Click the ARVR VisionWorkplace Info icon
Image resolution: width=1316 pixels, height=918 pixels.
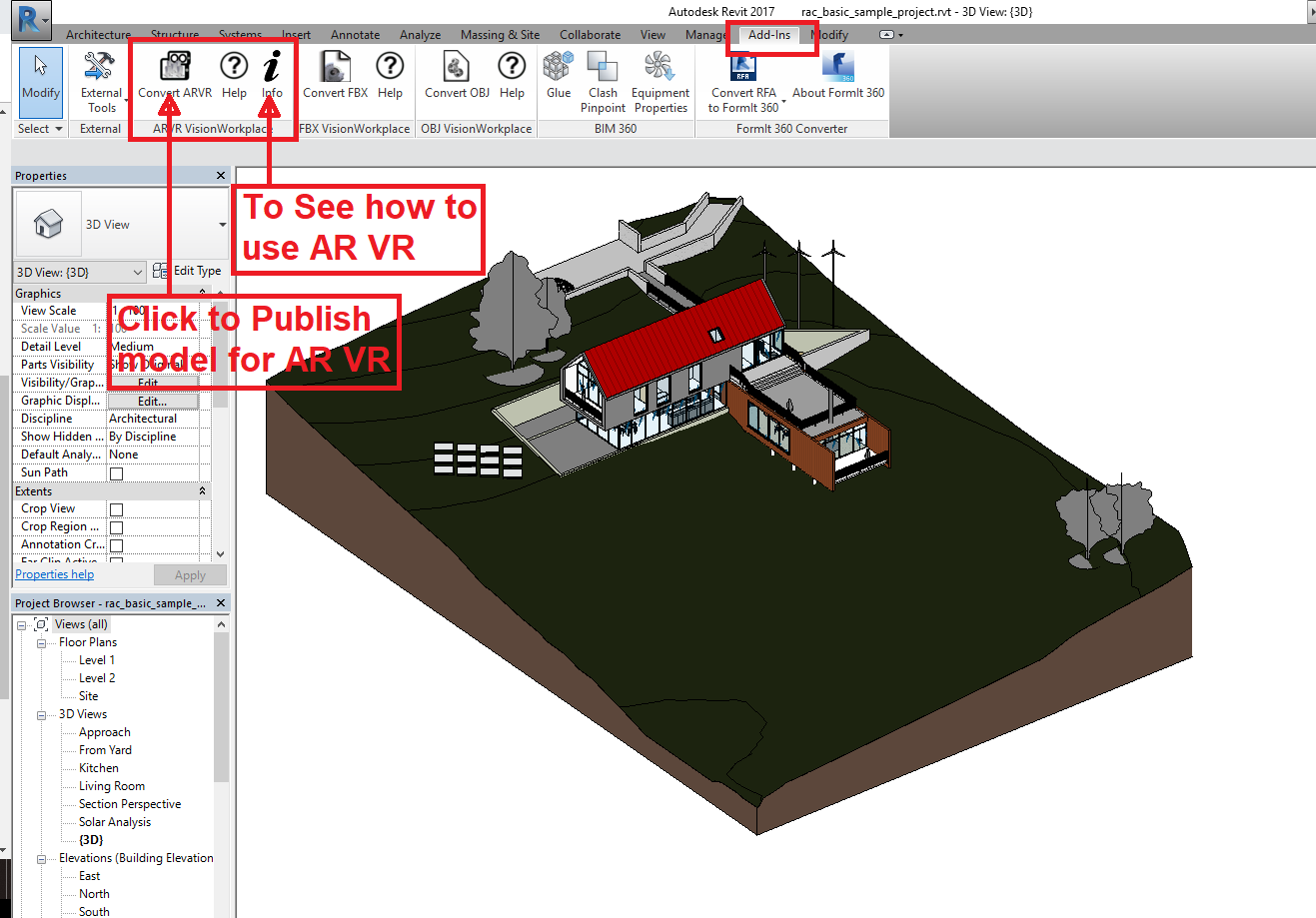pos(271,80)
